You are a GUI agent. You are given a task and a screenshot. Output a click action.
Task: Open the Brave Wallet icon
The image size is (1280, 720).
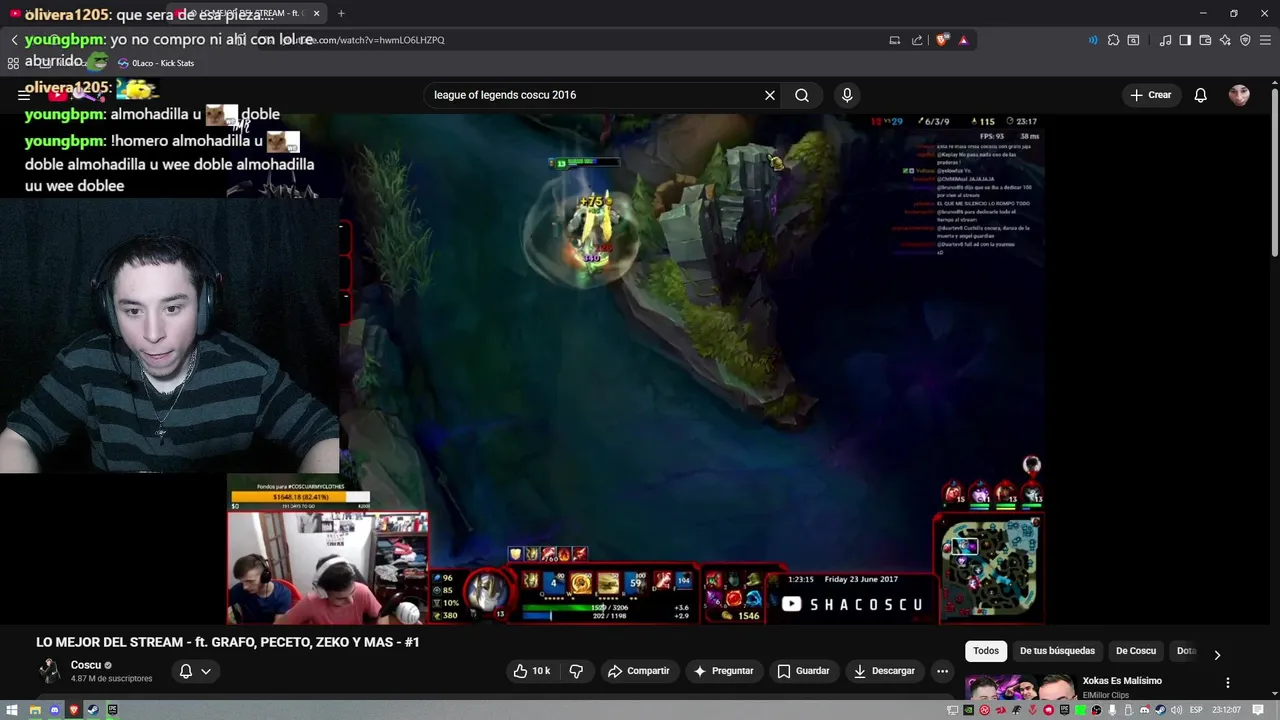pyautogui.click(x=1205, y=40)
